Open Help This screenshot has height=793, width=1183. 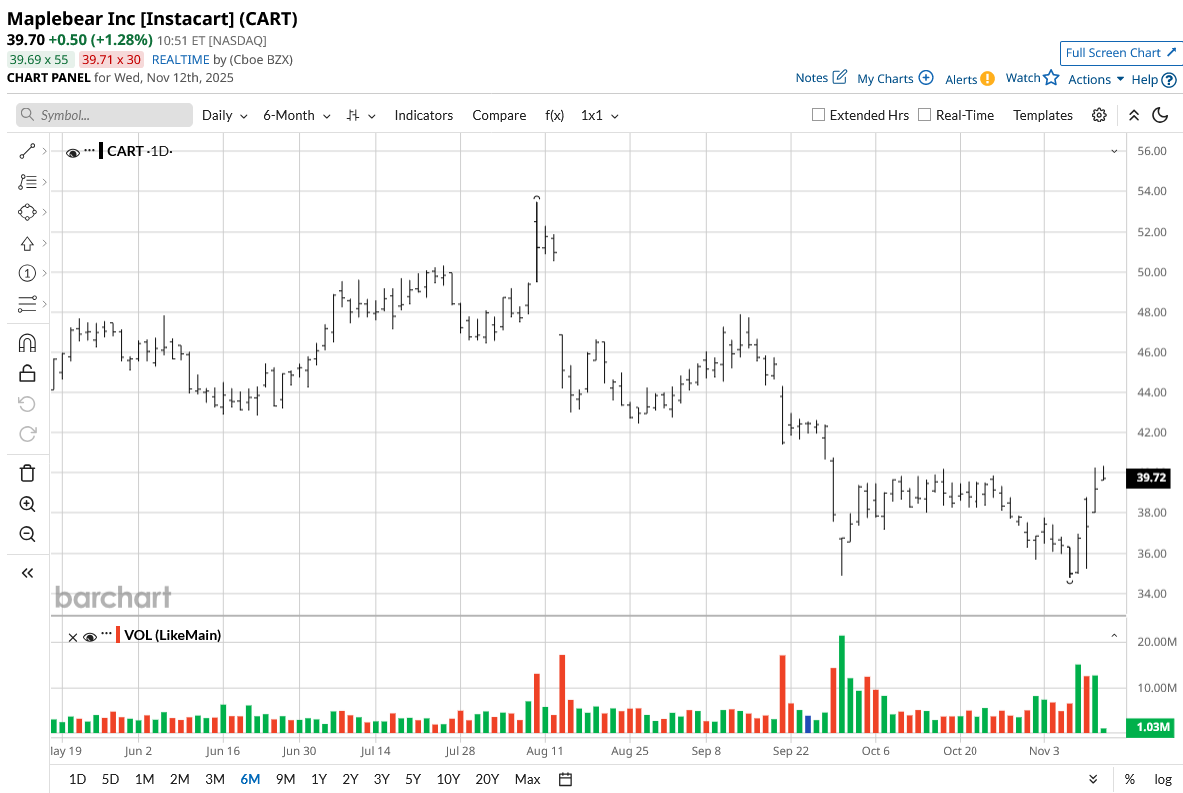click(x=1154, y=79)
